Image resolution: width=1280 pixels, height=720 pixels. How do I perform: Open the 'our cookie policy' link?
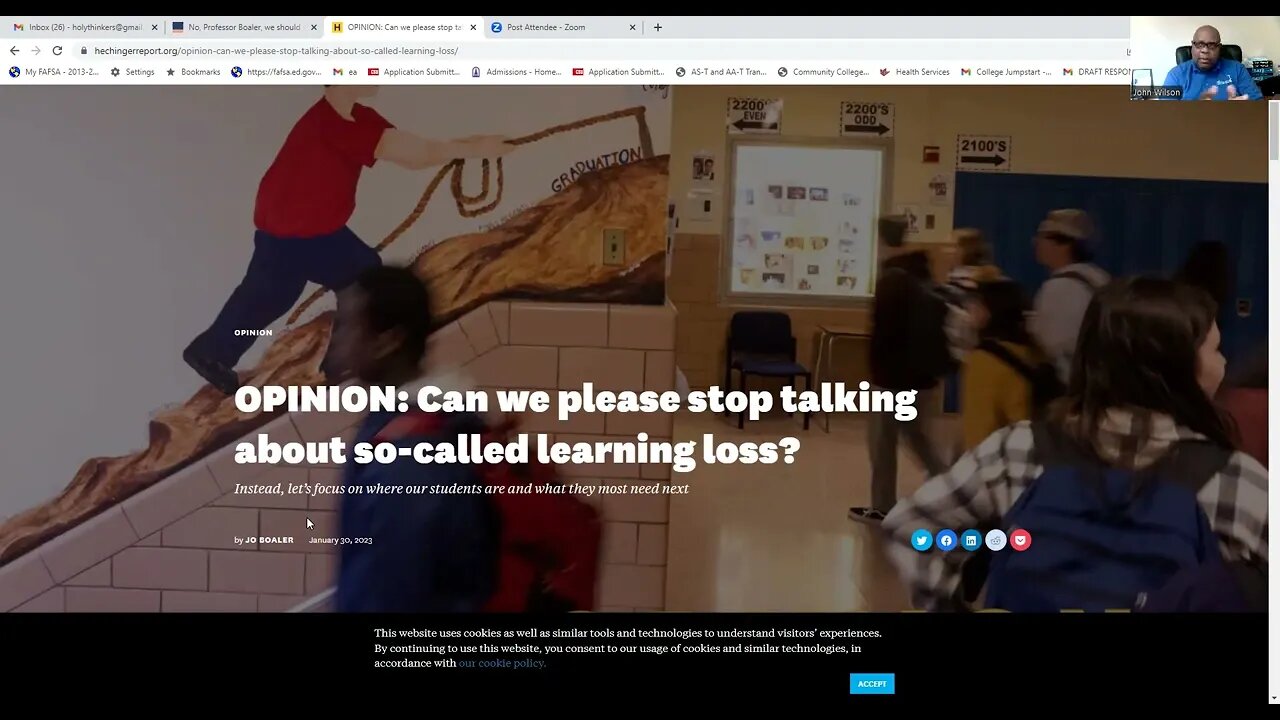coord(502,663)
